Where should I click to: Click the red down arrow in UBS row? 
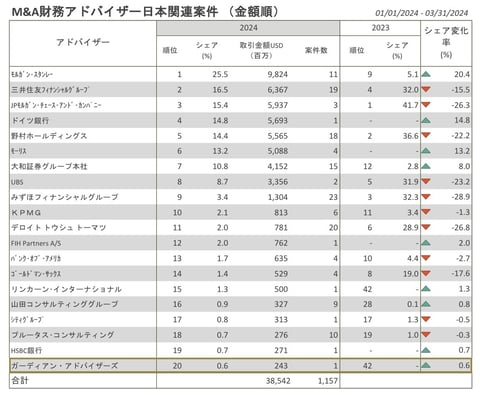point(426,181)
